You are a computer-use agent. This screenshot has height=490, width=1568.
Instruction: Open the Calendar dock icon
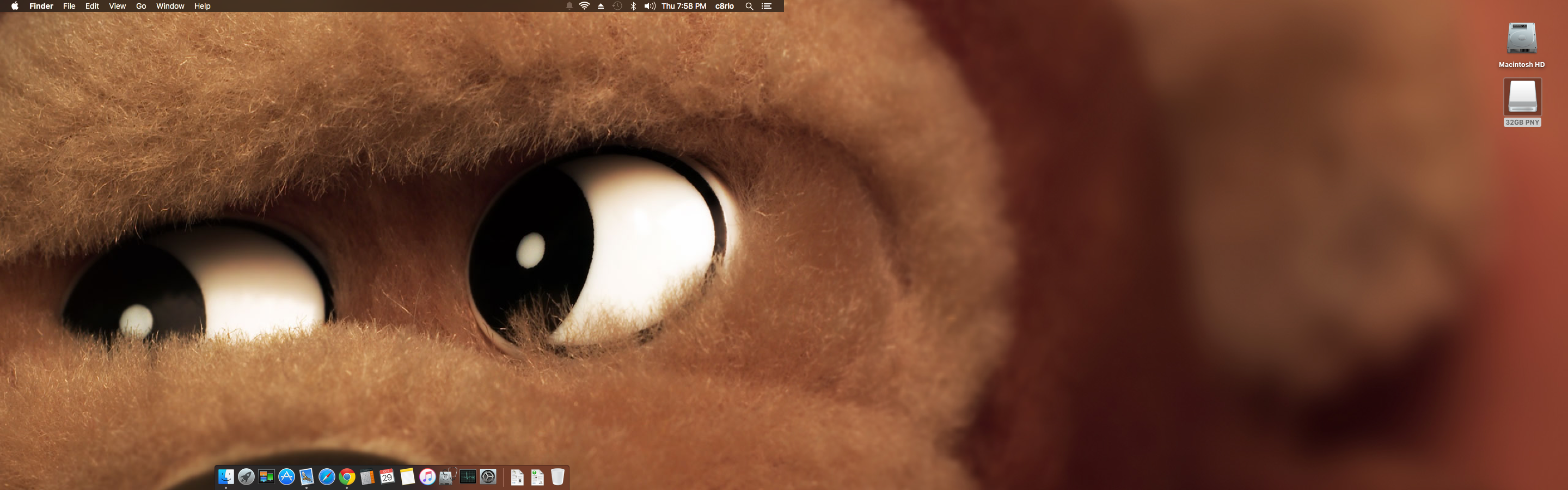tap(387, 476)
